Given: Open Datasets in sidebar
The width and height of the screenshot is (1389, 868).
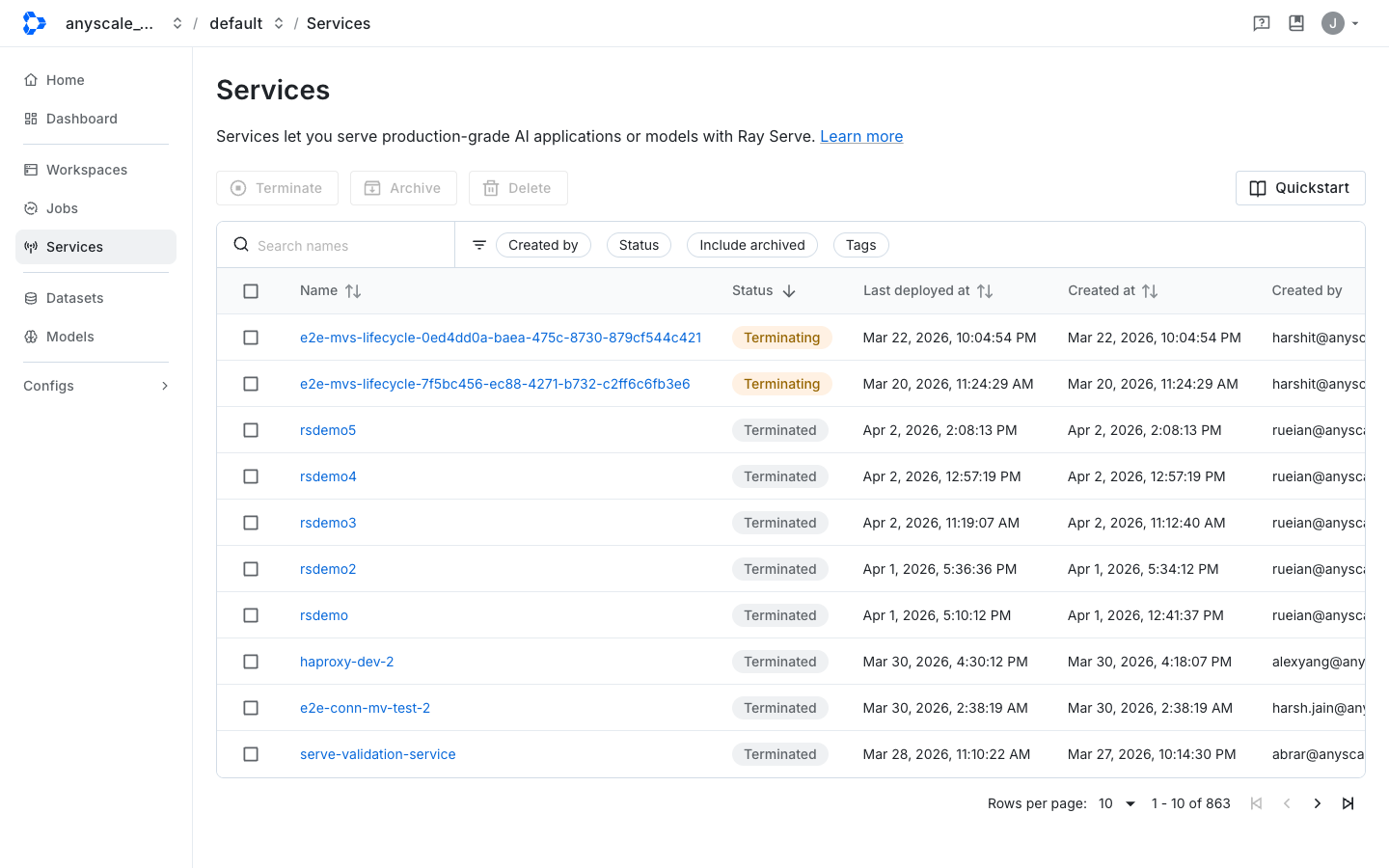Looking at the screenshot, I should (95, 298).
